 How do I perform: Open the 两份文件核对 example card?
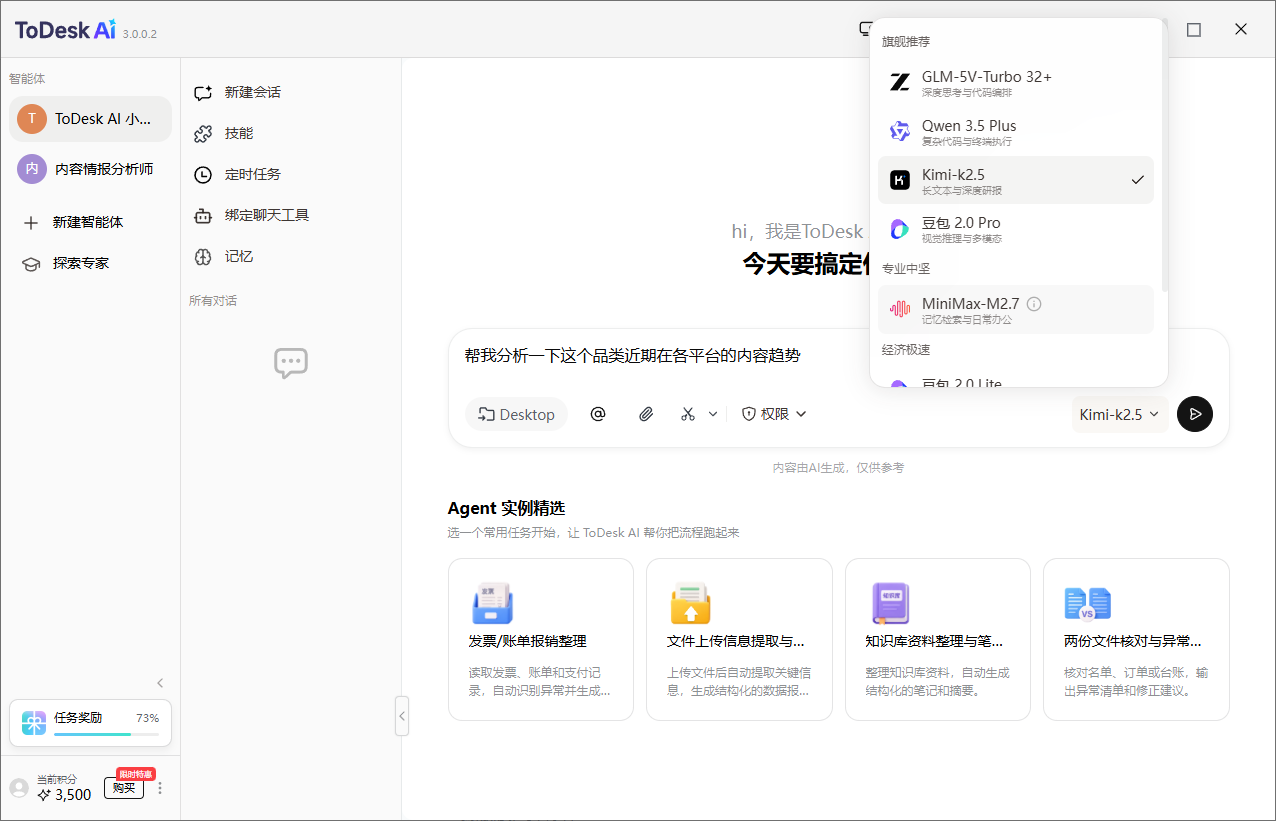[1136, 639]
